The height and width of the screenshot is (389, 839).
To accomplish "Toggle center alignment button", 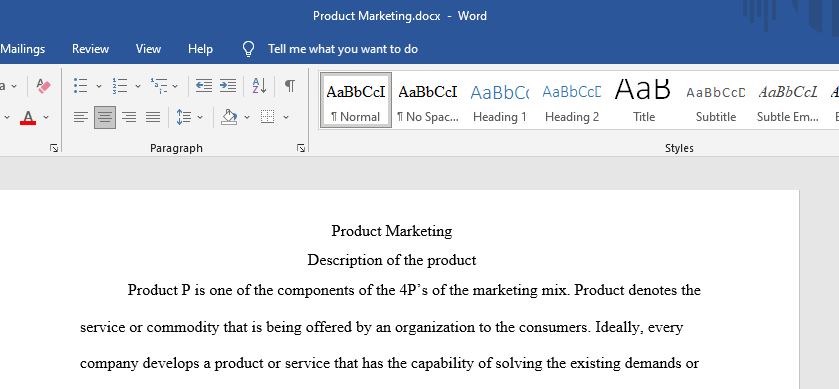I will click(105, 117).
